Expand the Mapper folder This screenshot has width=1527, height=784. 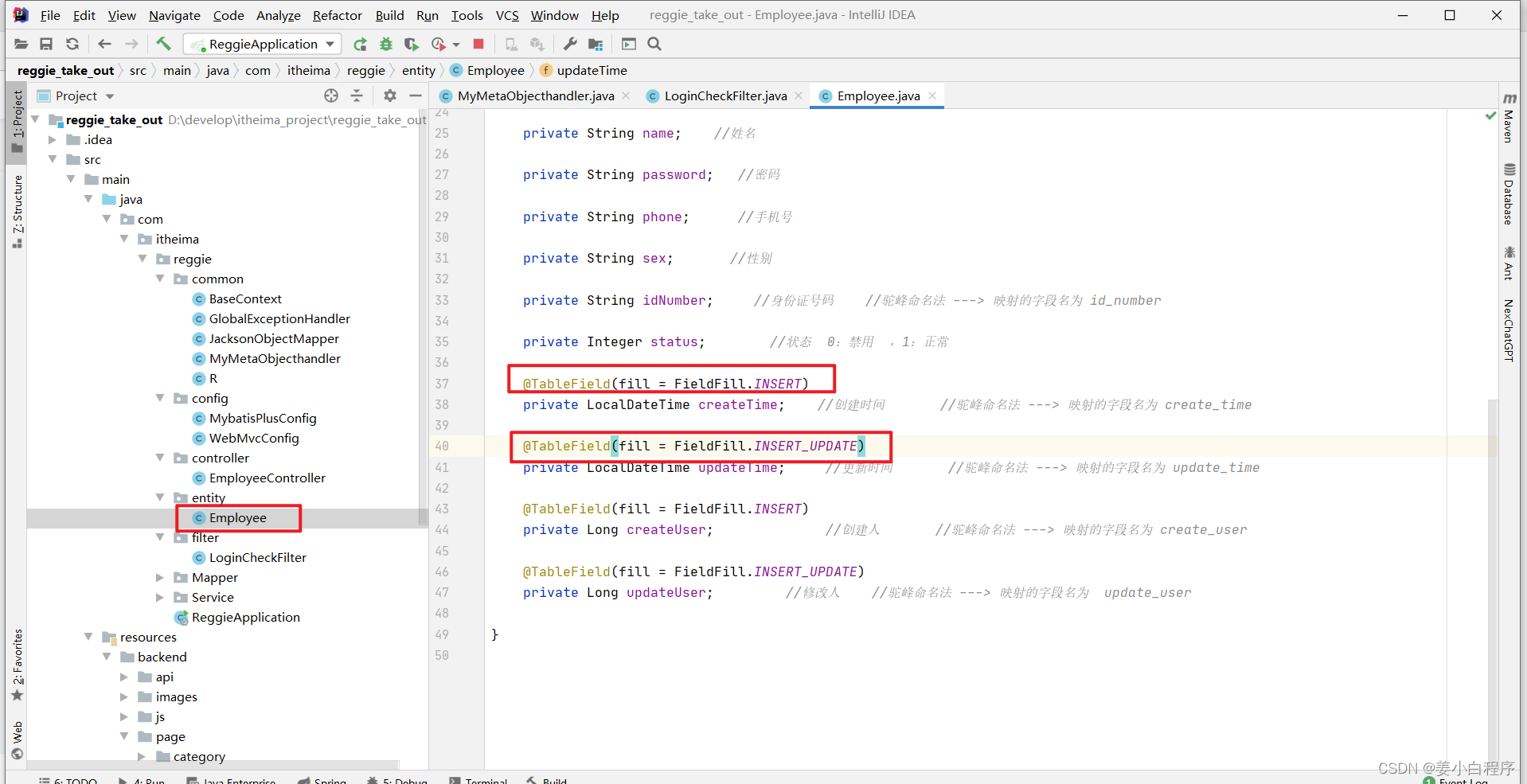pos(160,577)
